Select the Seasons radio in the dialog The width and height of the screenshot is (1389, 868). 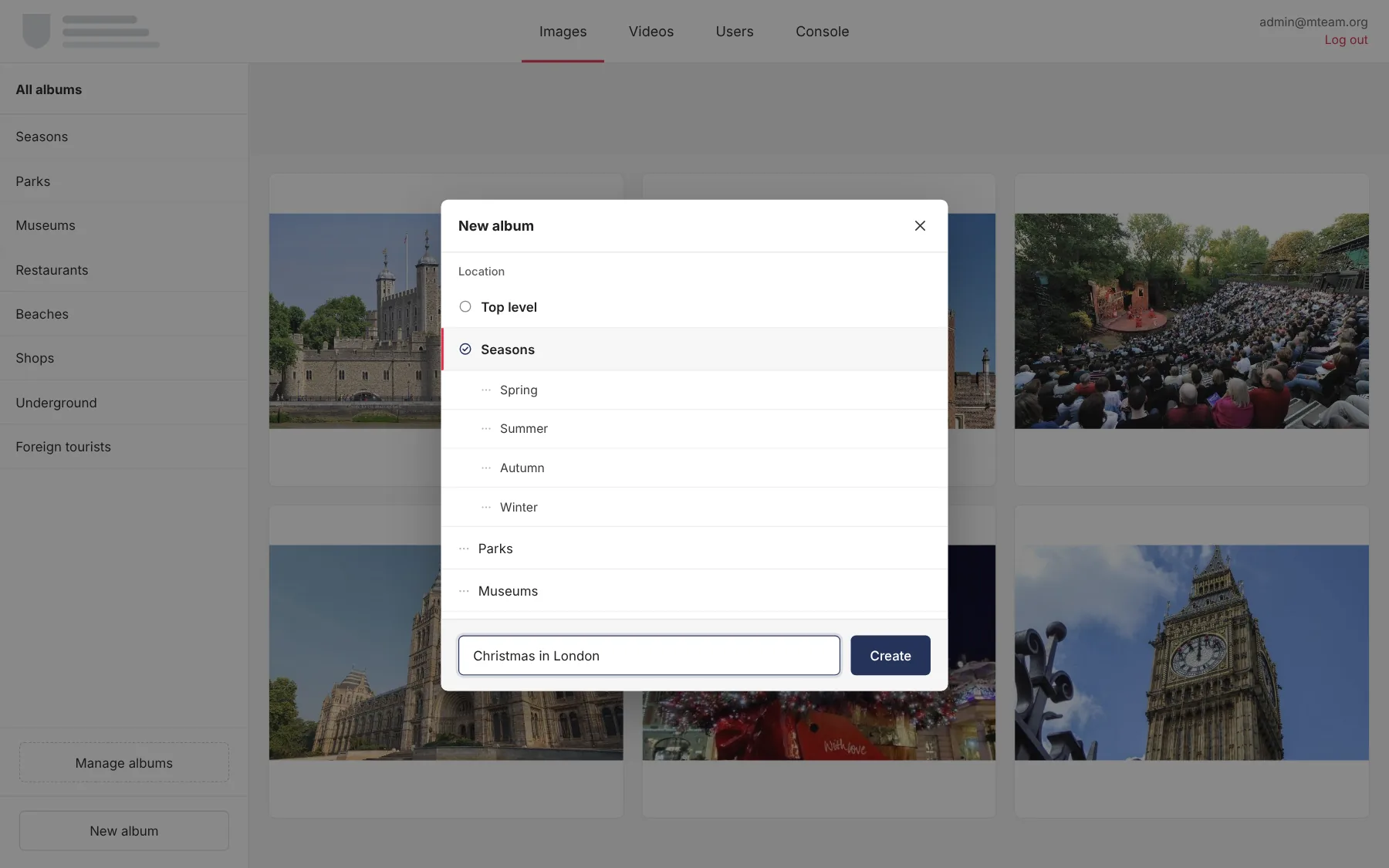click(465, 349)
